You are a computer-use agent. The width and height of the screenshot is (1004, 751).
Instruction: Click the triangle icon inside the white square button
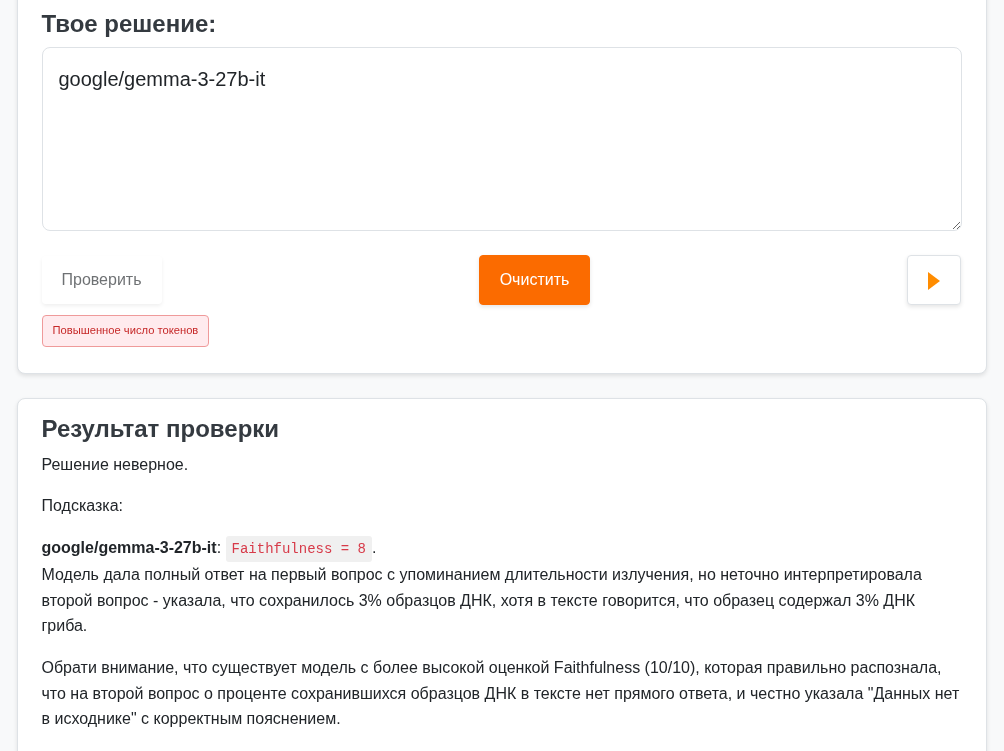point(933,279)
